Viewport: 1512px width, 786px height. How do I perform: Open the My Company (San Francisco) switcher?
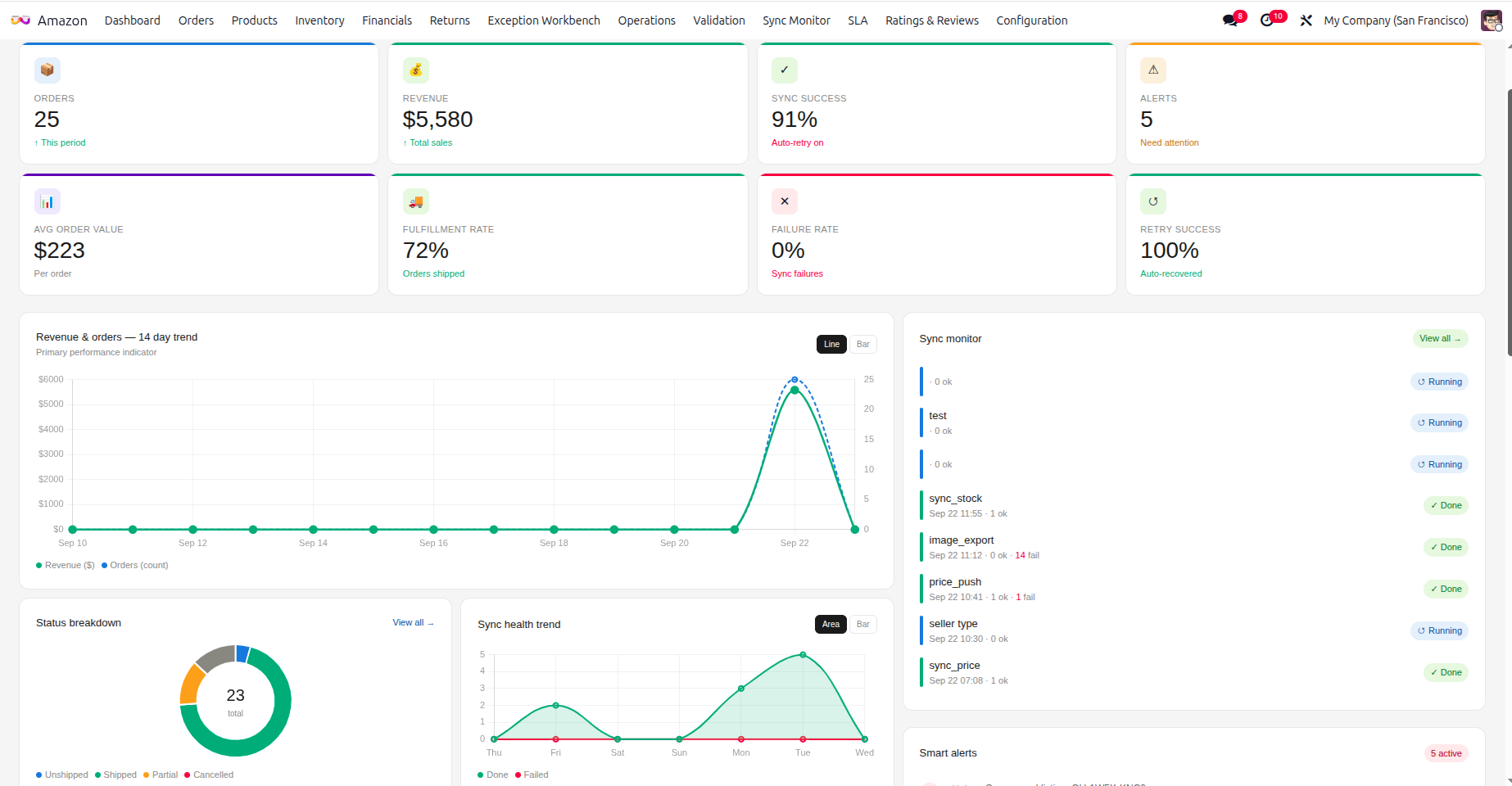click(1396, 20)
